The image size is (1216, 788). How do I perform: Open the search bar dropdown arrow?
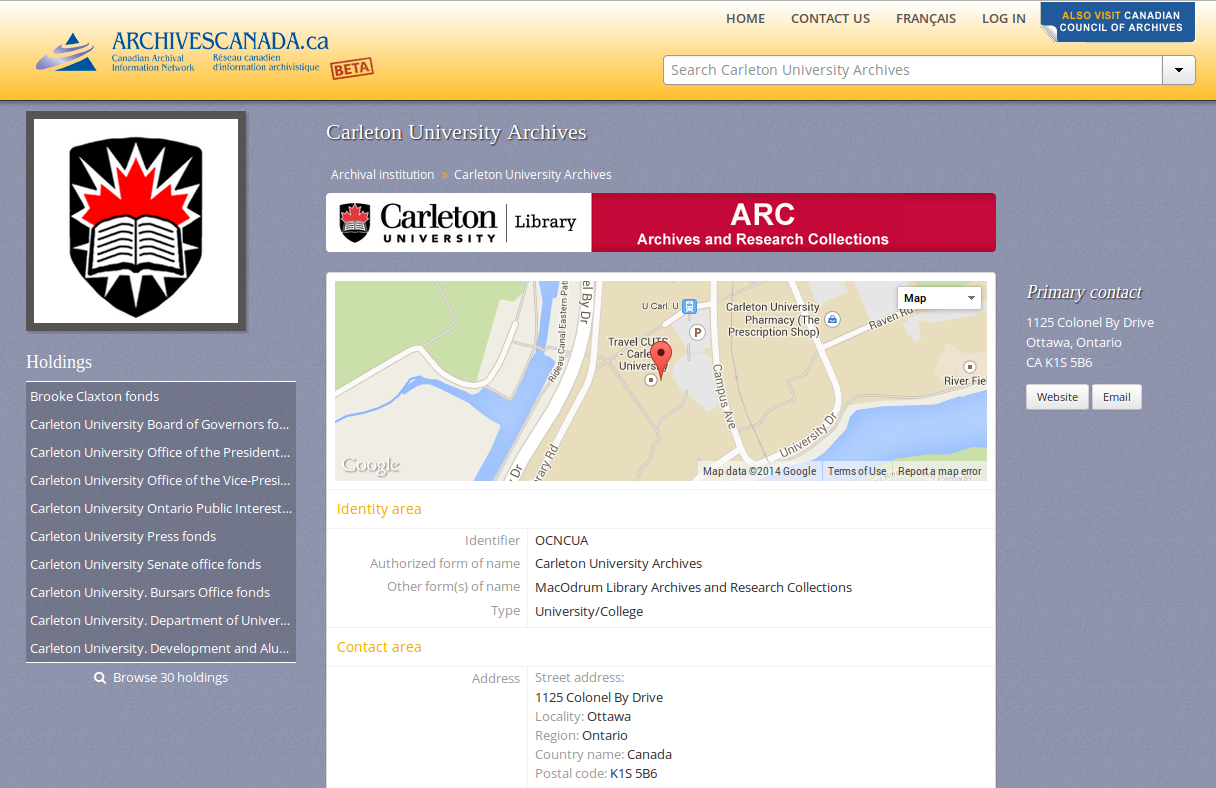point(1178,70)
